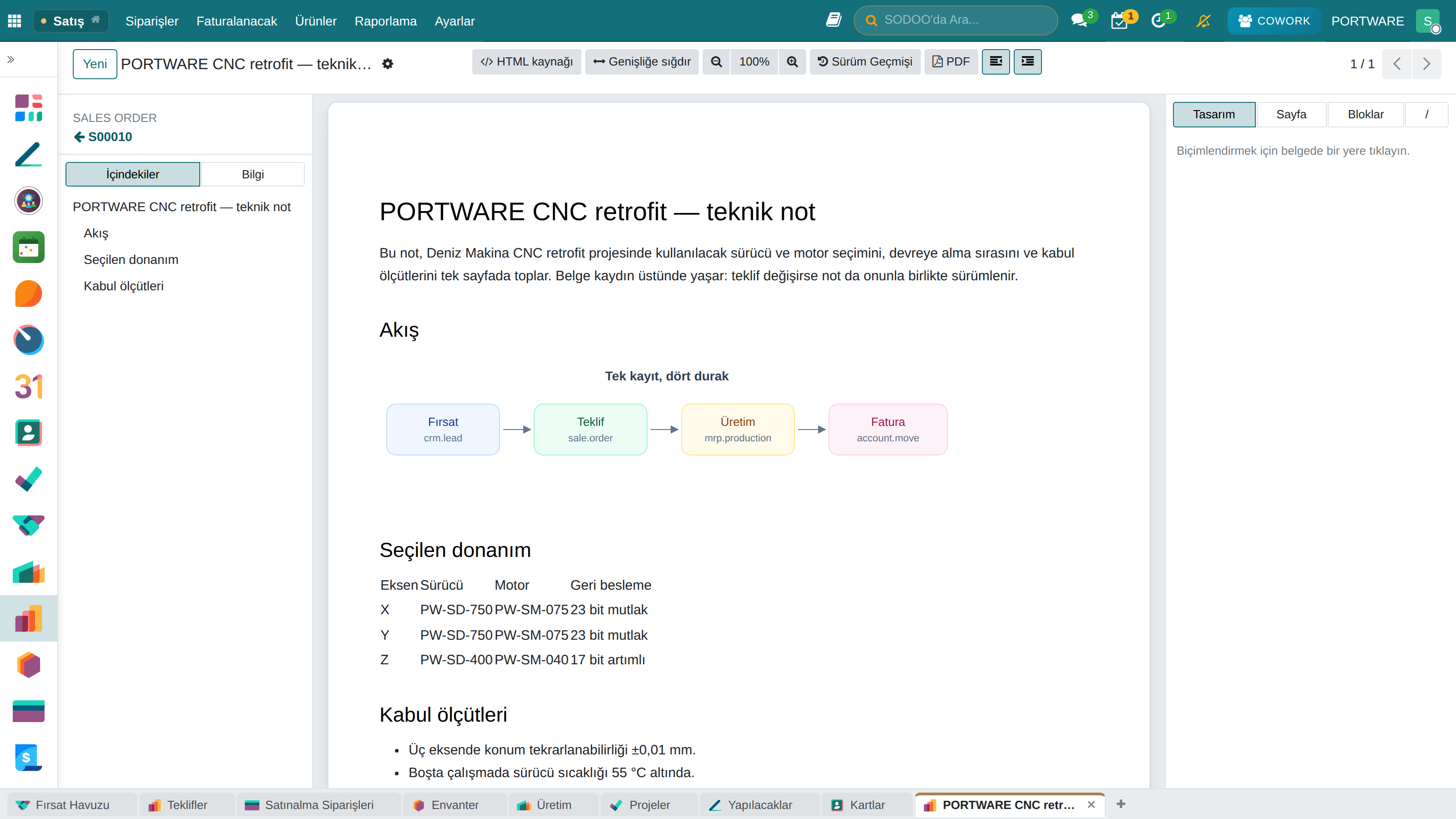
Task: Jump to Kabul ölçütleri in outline
Action: [124, 286]
